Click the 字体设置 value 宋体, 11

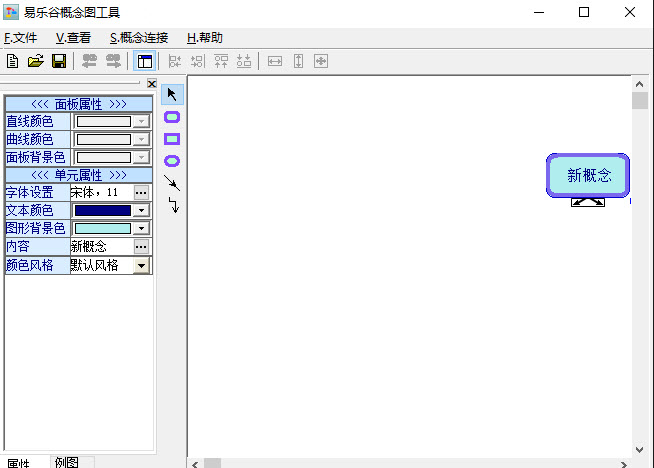[x=102, y=192]
